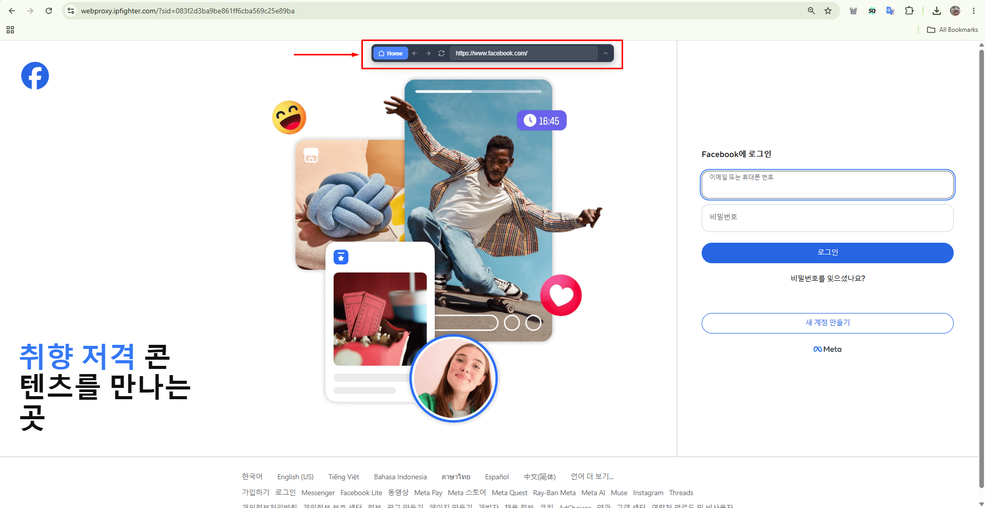Viewport: 985px width, 508px height.
Task: Open the All Bookmarks folder
Action: [x=952, y=30]
